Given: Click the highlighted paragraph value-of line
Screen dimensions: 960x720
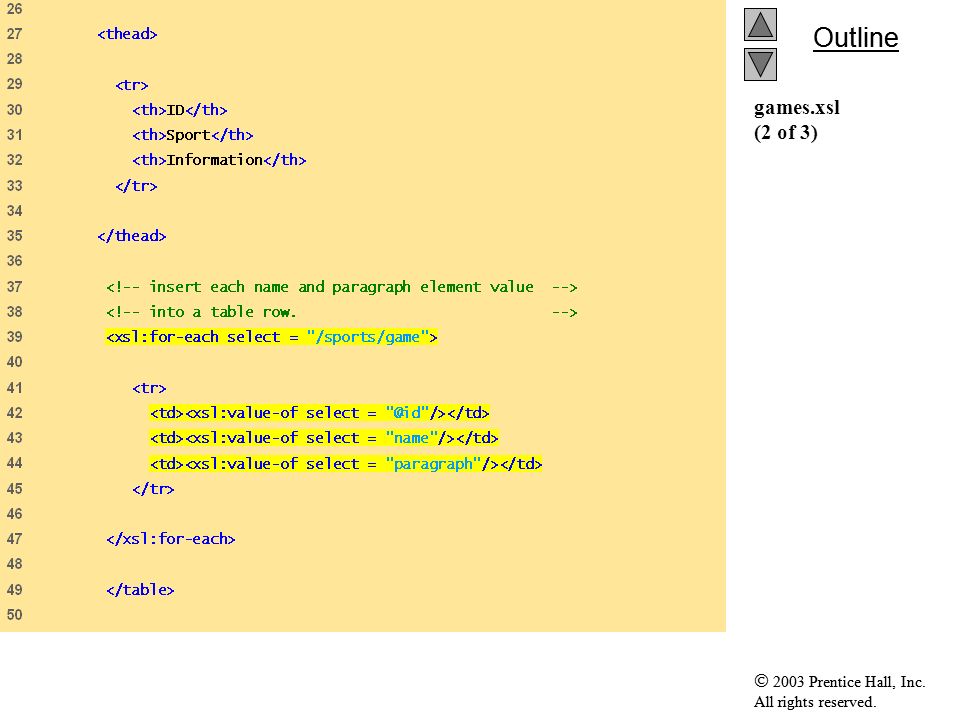Looking at the screenshot, I should point(346,464).
